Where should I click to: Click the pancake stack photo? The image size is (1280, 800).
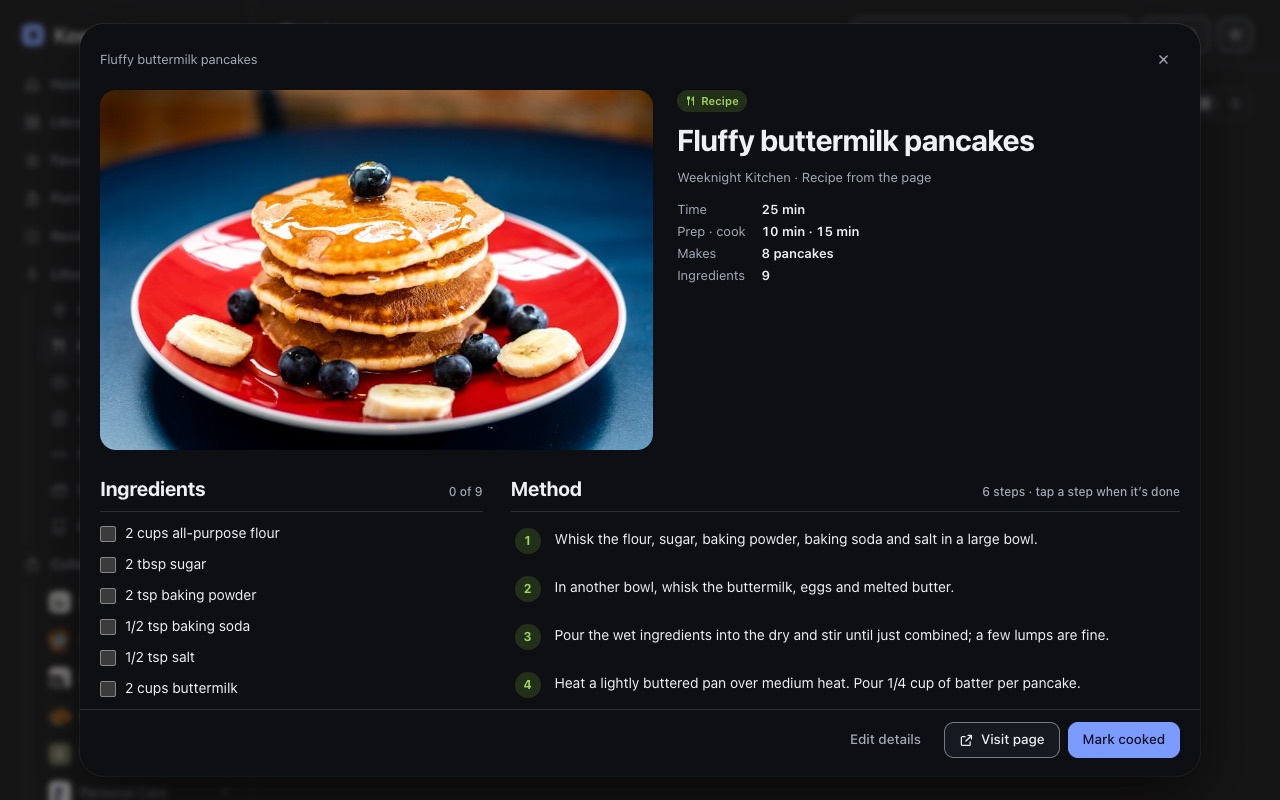[x=376, y=270]
